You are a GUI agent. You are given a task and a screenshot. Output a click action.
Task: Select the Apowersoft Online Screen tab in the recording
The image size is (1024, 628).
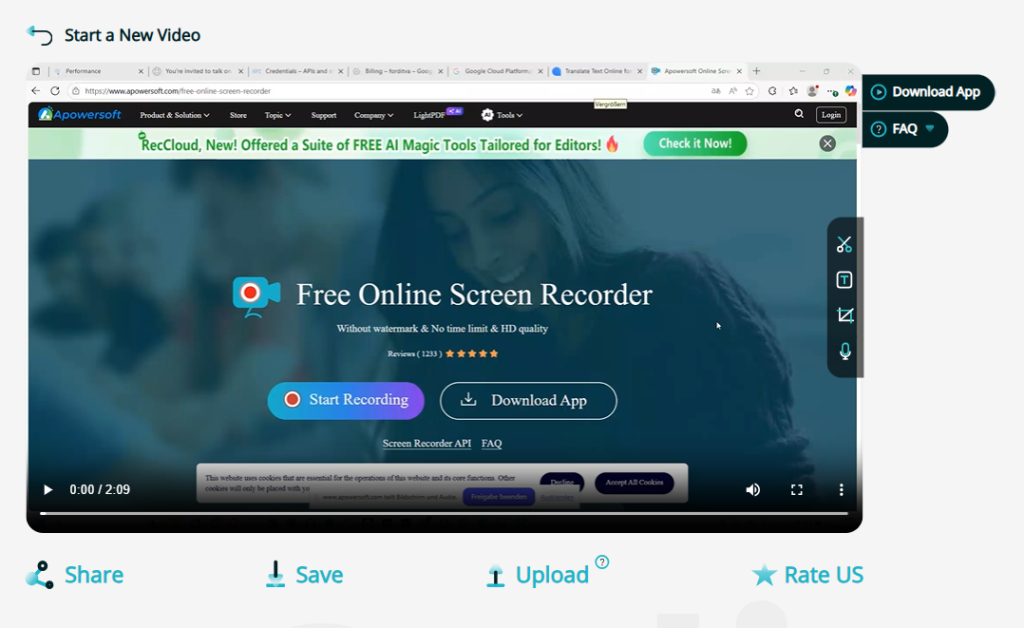[x=697, y=71]
